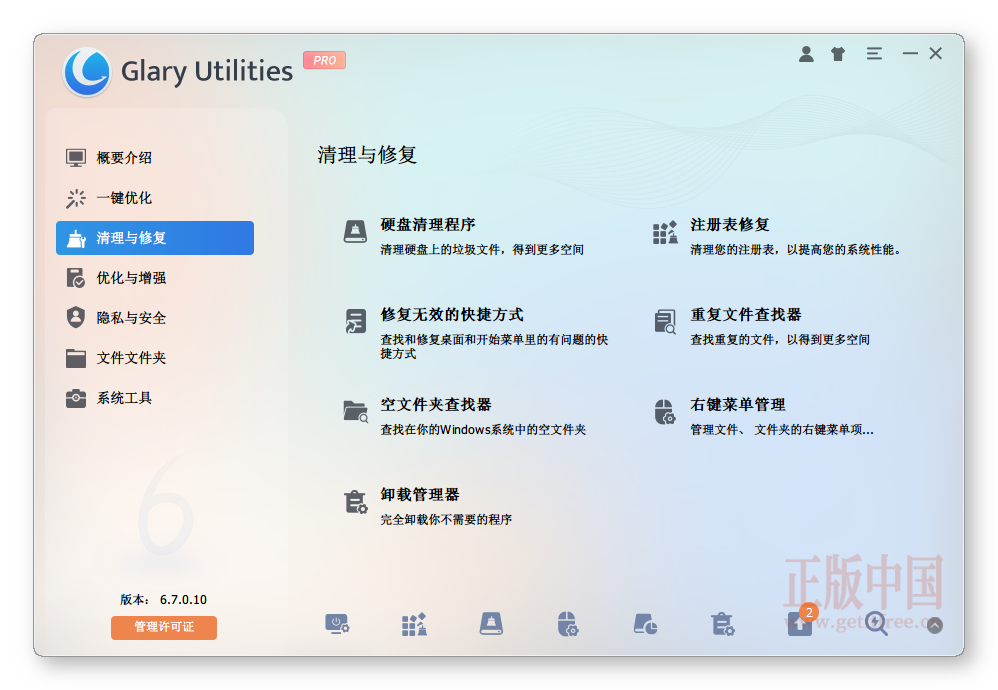This screenshot has height=690, width=998.
Task: Click the PRO badge
Action: 325,60
